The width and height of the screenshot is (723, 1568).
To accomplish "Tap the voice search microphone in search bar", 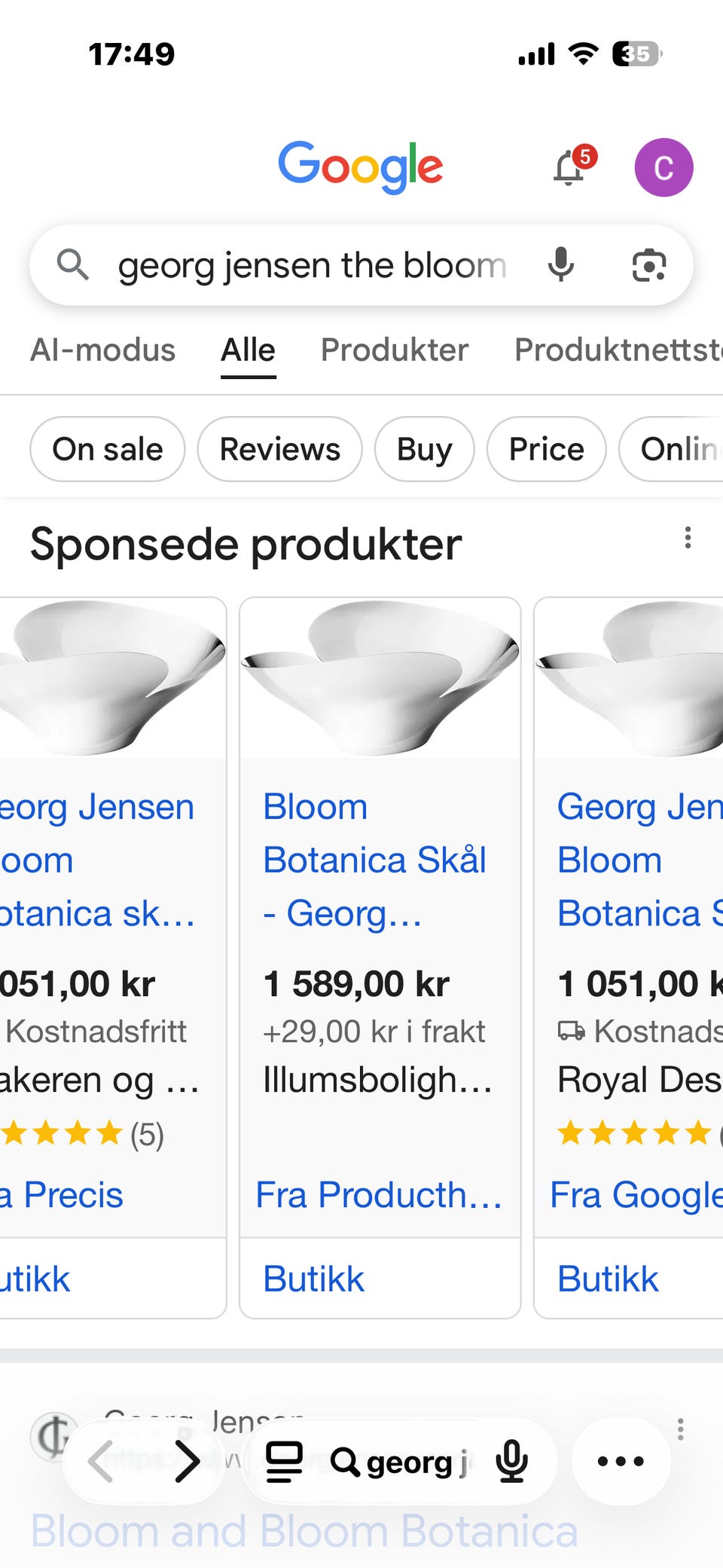I will tap(561, 264).
